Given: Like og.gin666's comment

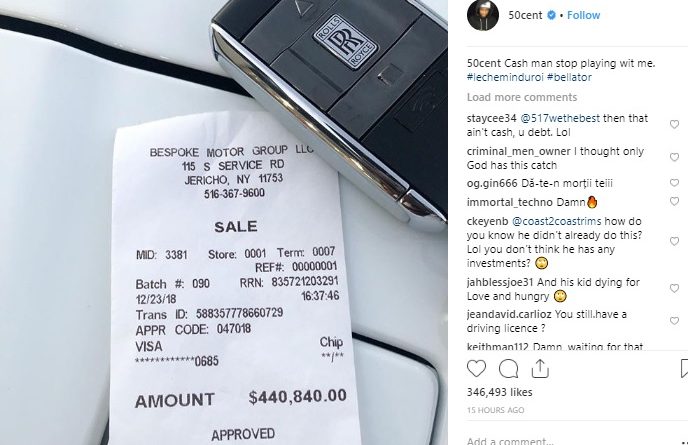Looking at the screenshot, I should 674,183.
